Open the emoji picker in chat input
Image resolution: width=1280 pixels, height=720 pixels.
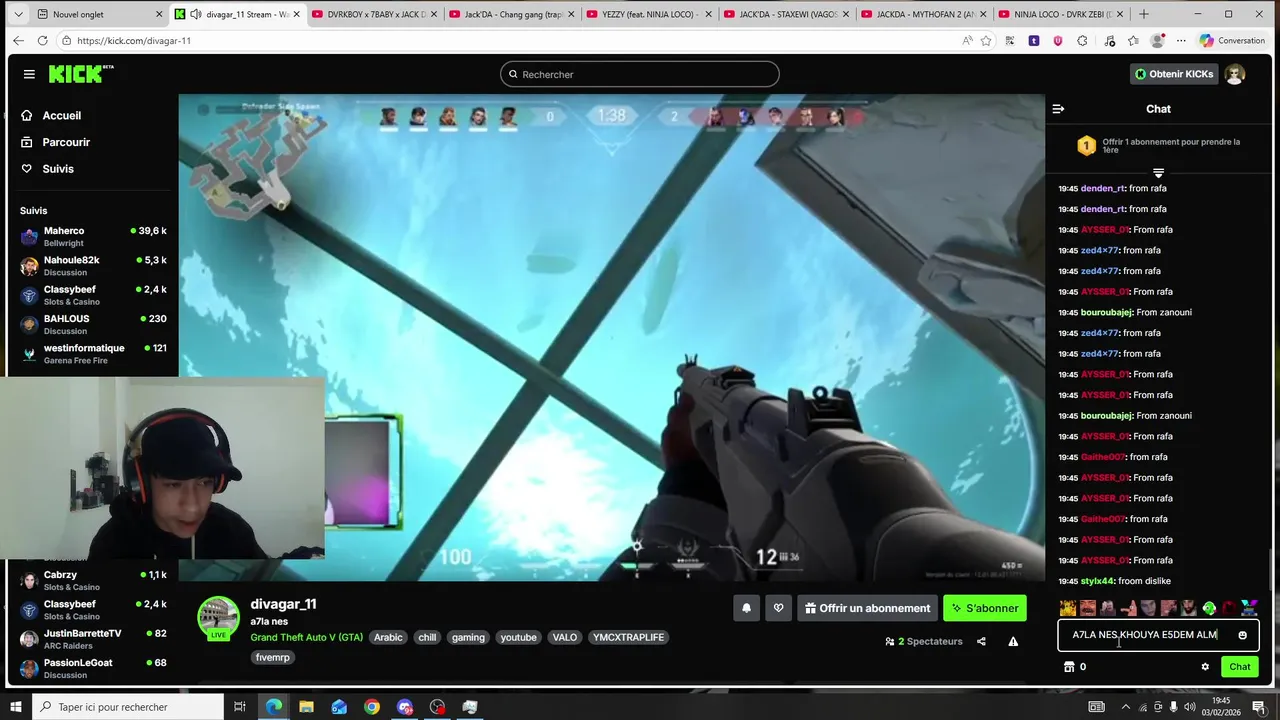pyautogui.click(x=1243, y=635)
